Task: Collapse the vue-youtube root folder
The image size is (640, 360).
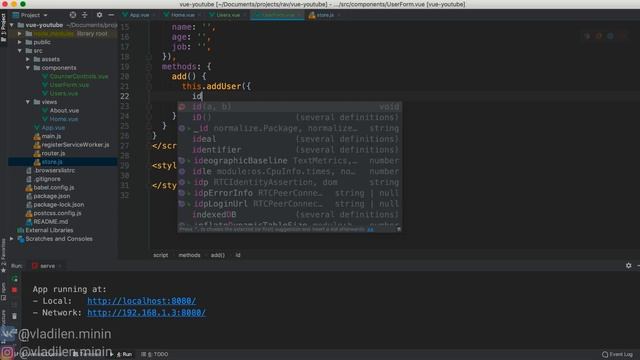Action: point(12,25)
